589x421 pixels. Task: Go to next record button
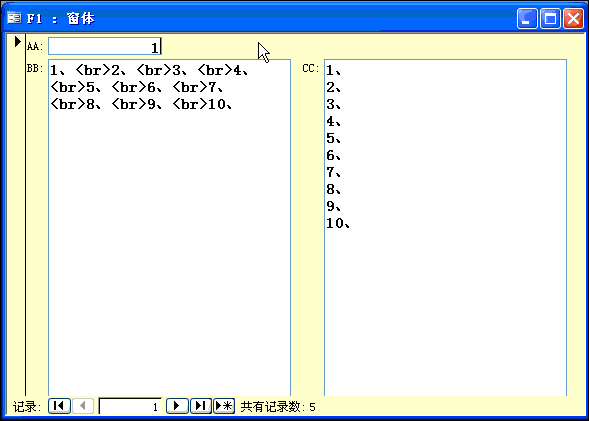[x=177, y=406]
